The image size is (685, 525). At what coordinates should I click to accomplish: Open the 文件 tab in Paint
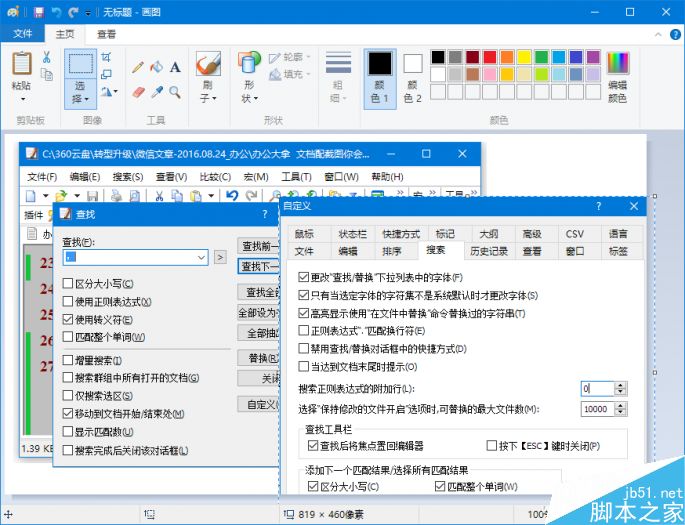point(22,34)
